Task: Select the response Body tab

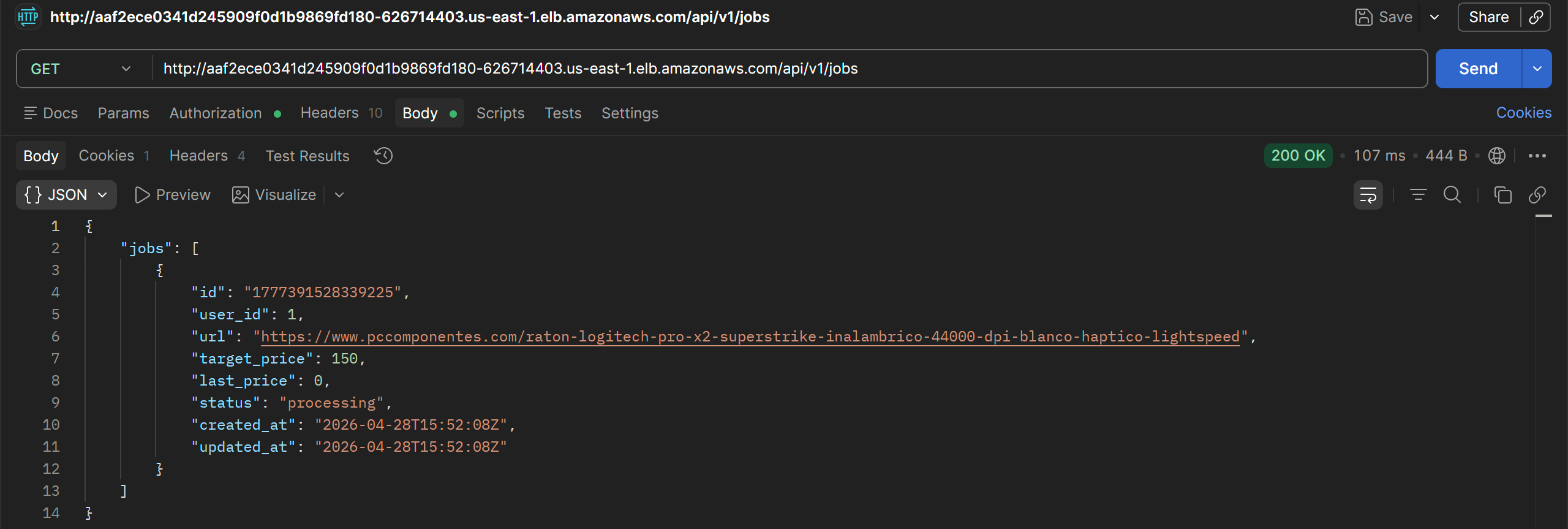Action: click(x=41, y=156)
